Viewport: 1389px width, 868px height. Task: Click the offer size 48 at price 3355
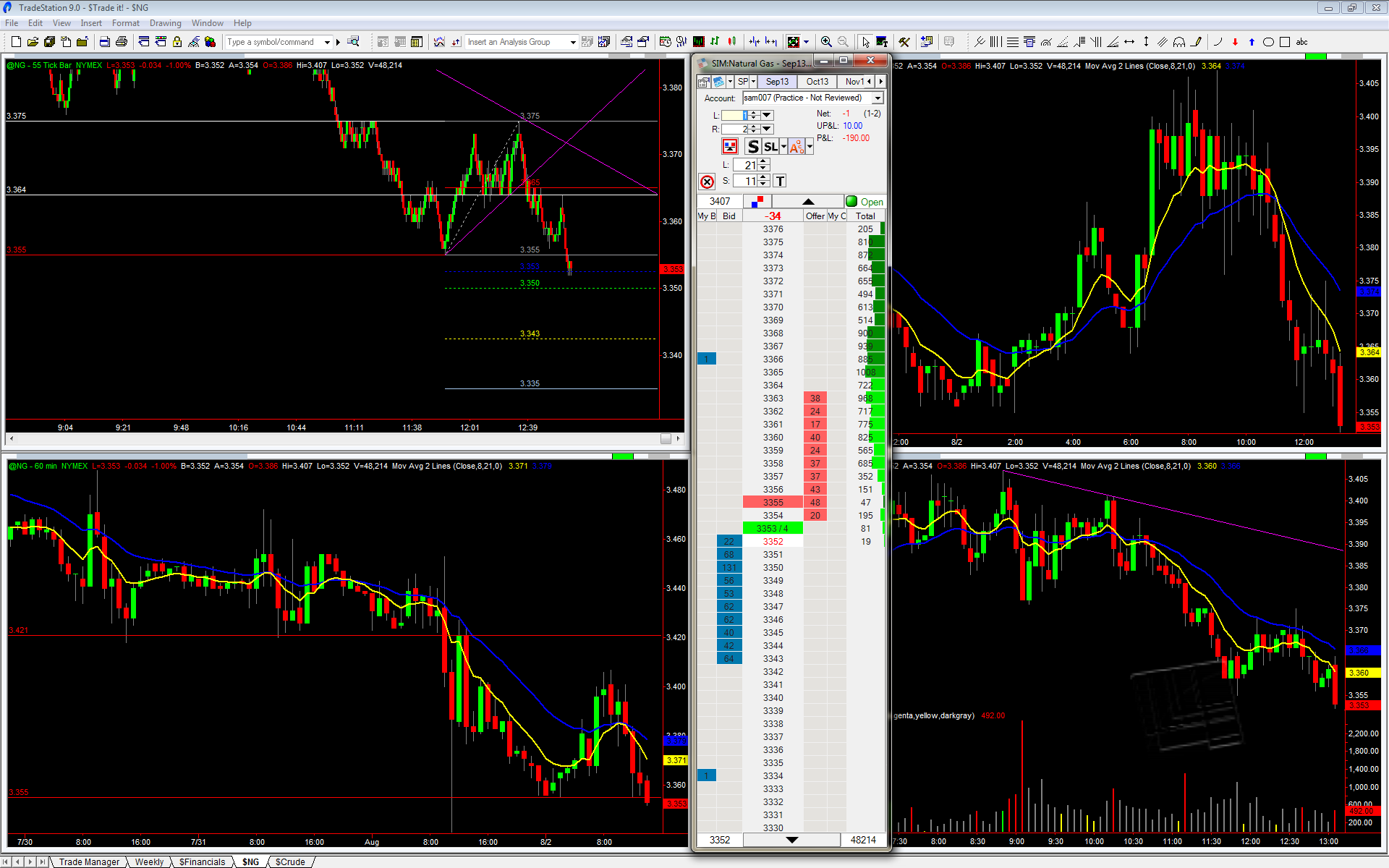[815, 502]
